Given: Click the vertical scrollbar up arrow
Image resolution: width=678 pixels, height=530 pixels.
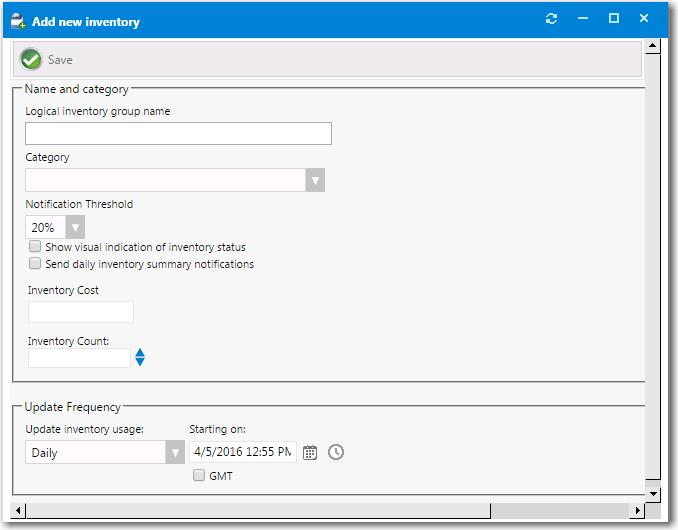Looking at the screenshot, I should point(652,46).
